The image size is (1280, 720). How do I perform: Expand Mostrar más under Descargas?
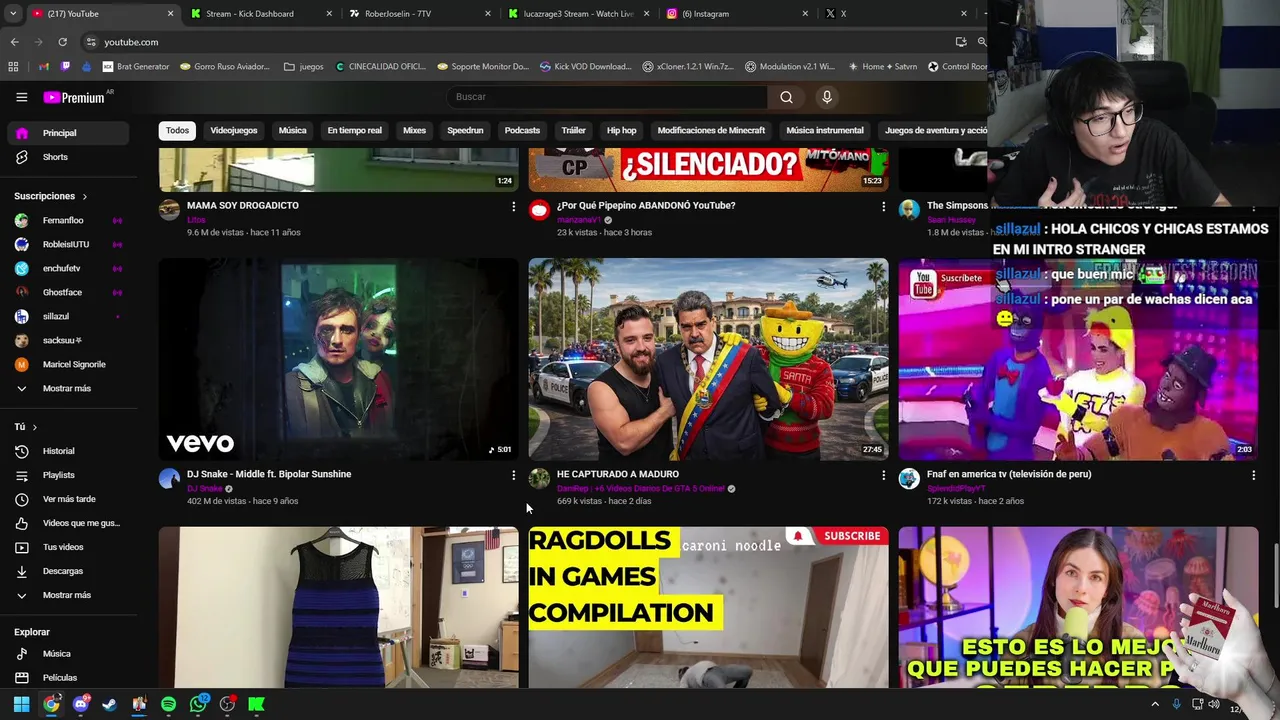pos(68,595)
